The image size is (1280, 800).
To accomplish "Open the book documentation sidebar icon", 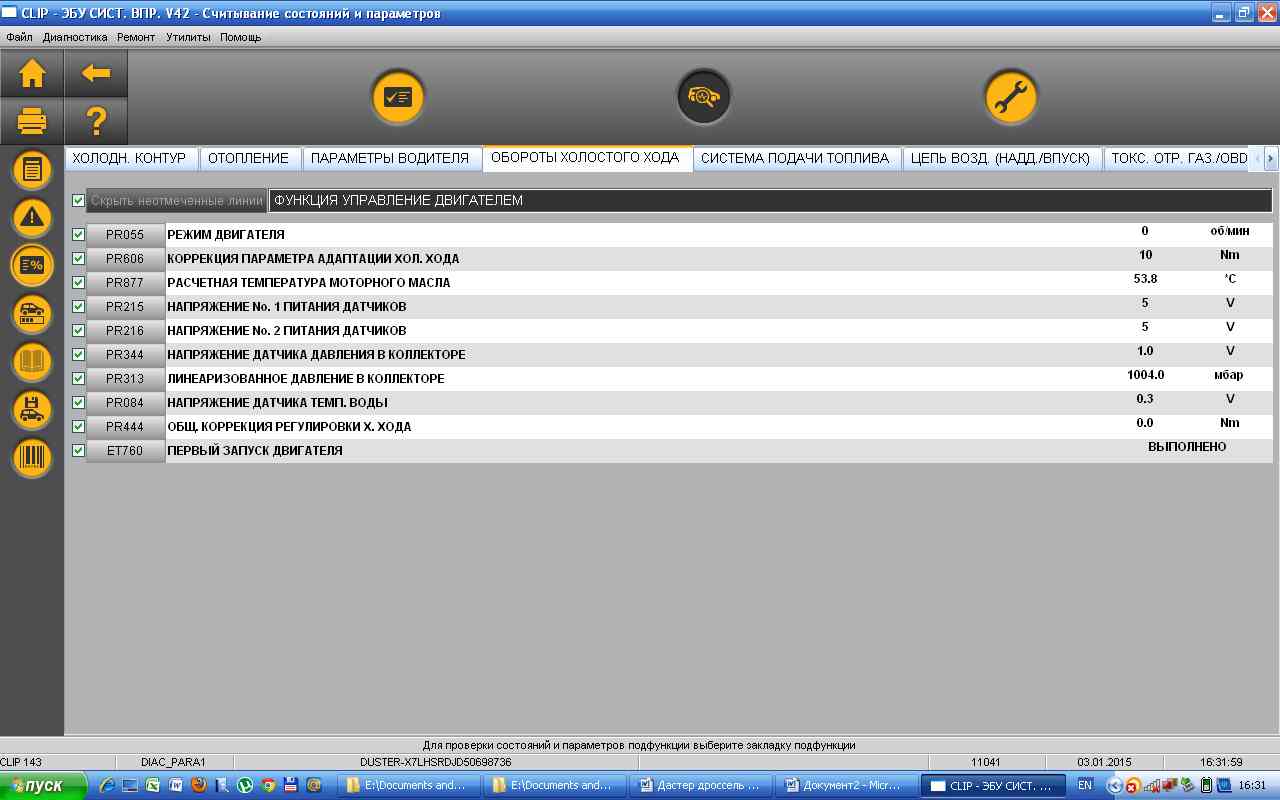I will (x=32, y=362).
